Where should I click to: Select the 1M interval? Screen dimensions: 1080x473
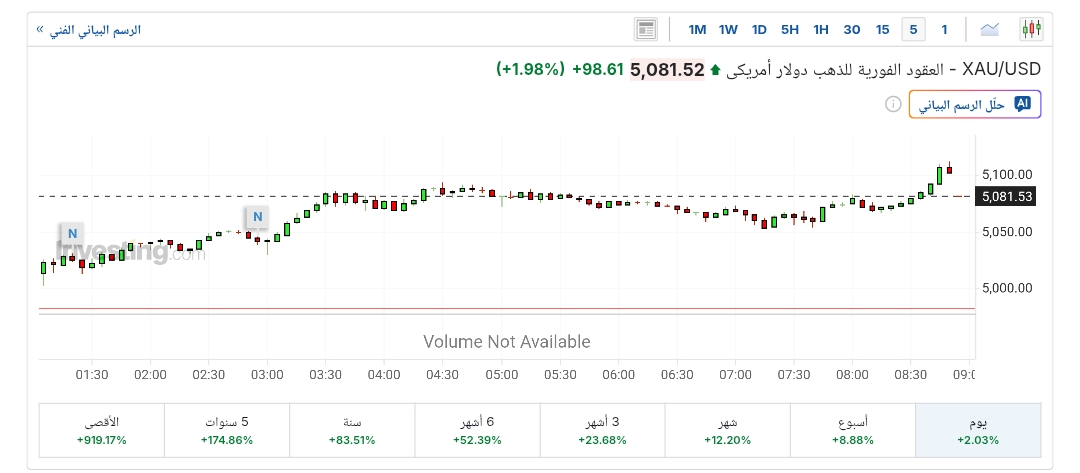697,29
